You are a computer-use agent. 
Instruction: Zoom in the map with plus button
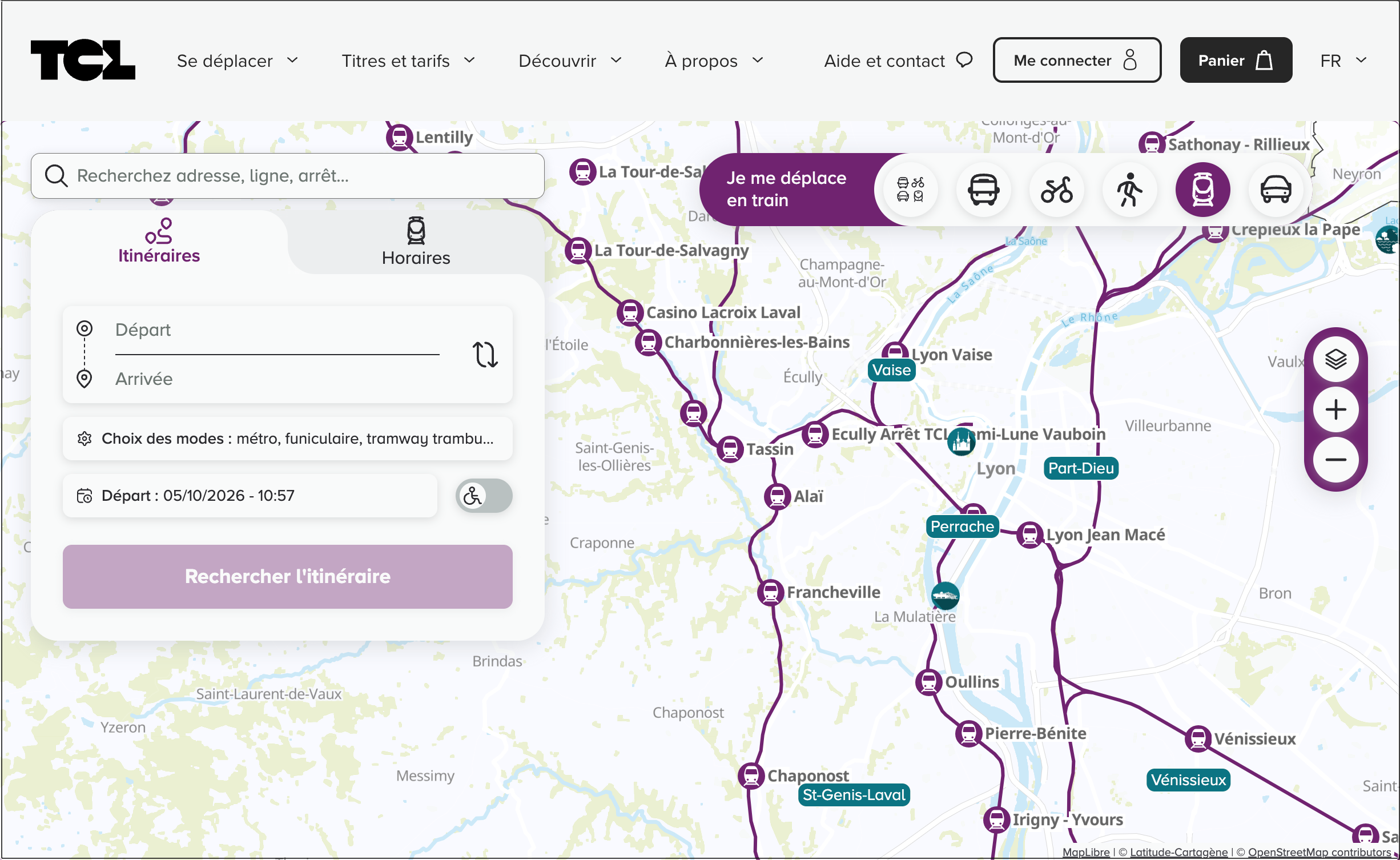tap(1335, 409)
